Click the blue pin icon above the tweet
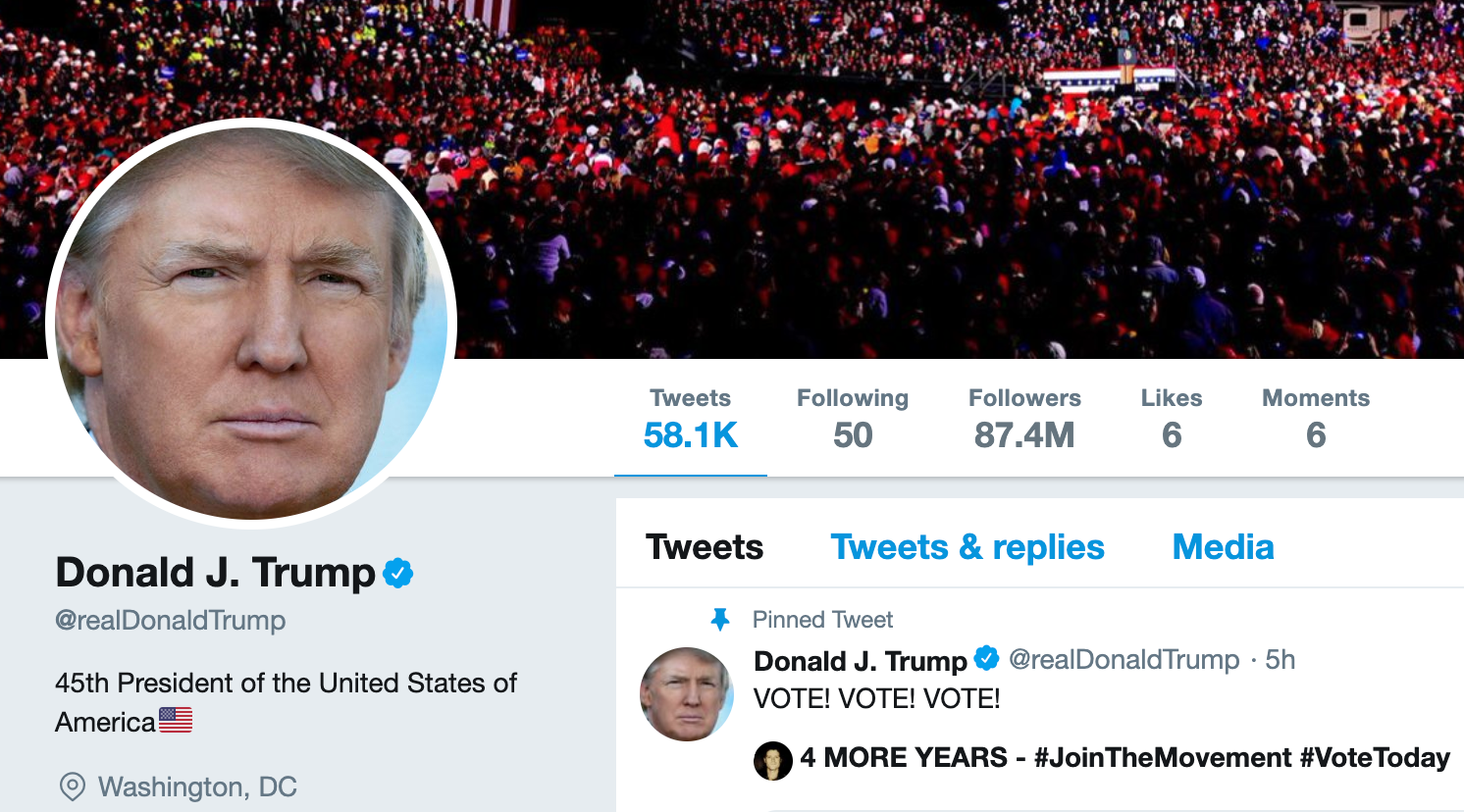The height and width of the screenshot is (812, 1464). (x=720, y=620)
